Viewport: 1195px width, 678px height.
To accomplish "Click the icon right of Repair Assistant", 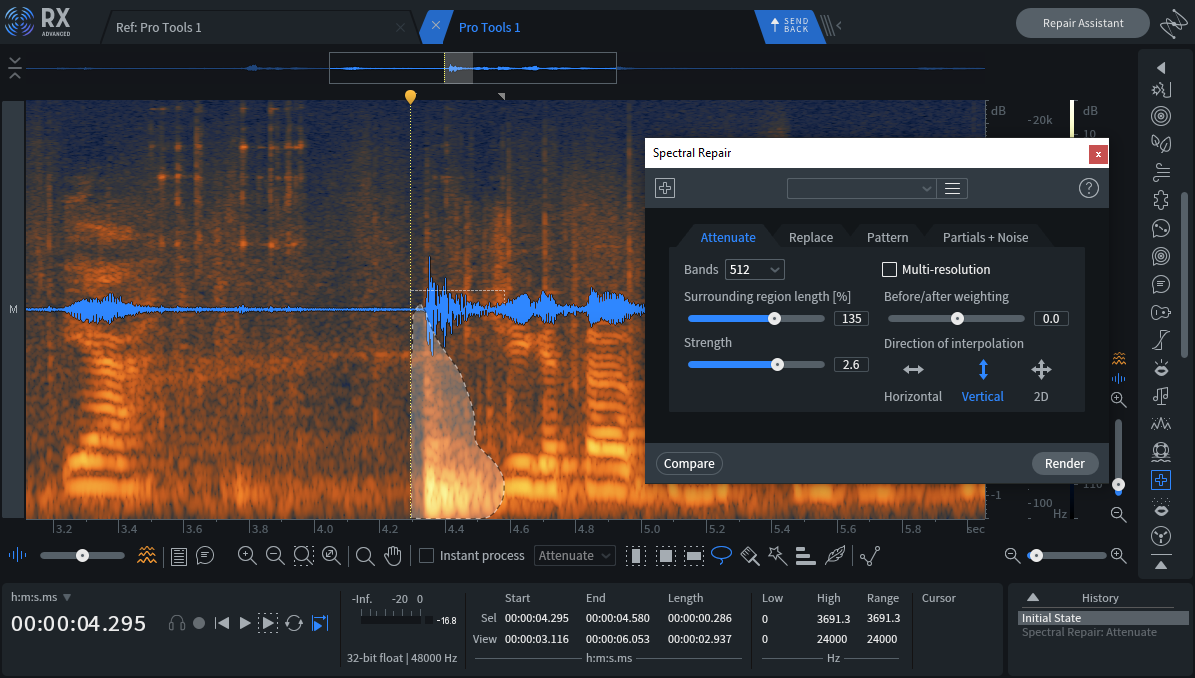I will 1173,24.
